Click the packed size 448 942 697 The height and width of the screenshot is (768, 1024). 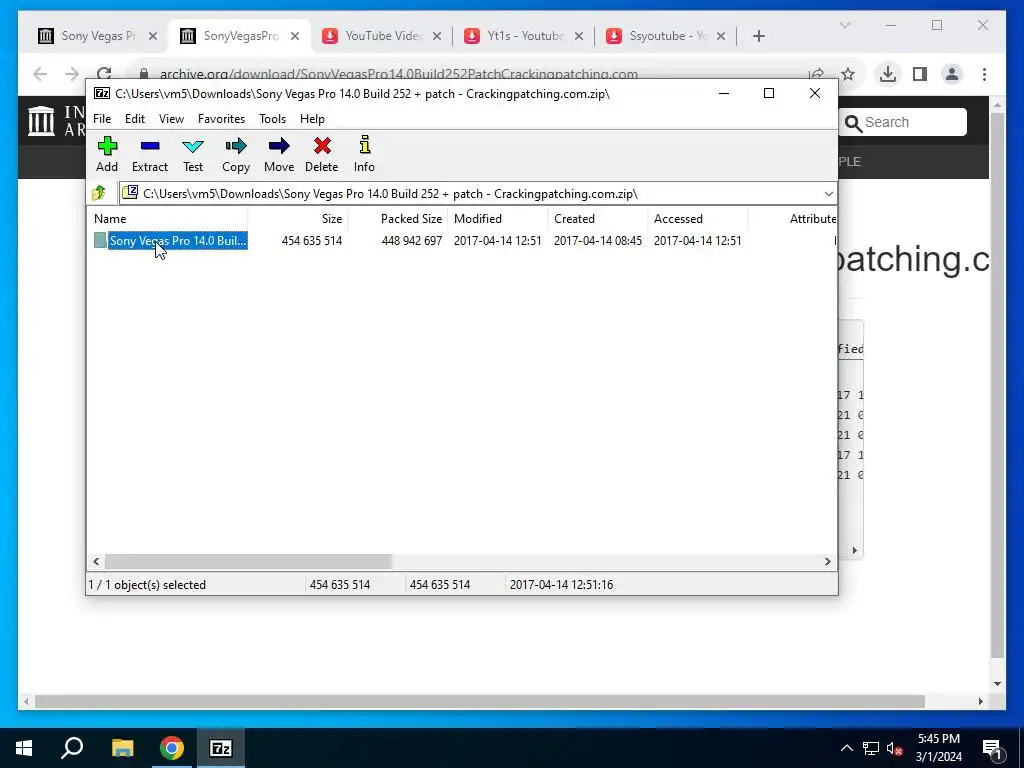click(x=411, y=240)
